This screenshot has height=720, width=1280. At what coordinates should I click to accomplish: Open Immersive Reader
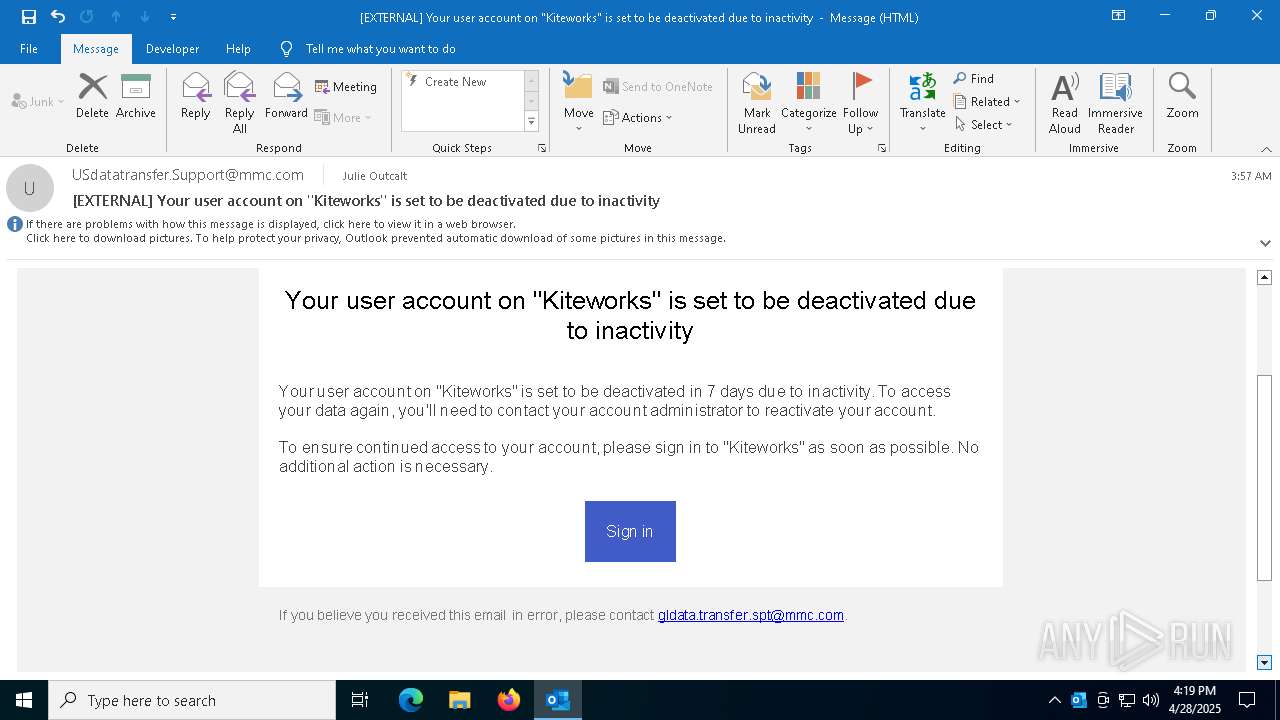coord(1115,103)
